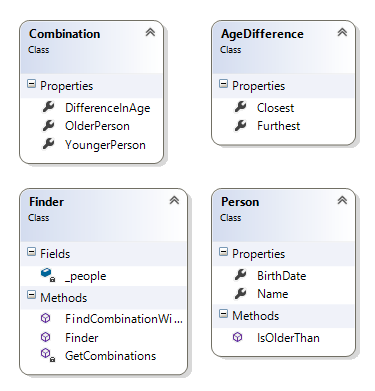The image size is (375, 391).
Task: Click the Person class title
Action: (240, 202)
